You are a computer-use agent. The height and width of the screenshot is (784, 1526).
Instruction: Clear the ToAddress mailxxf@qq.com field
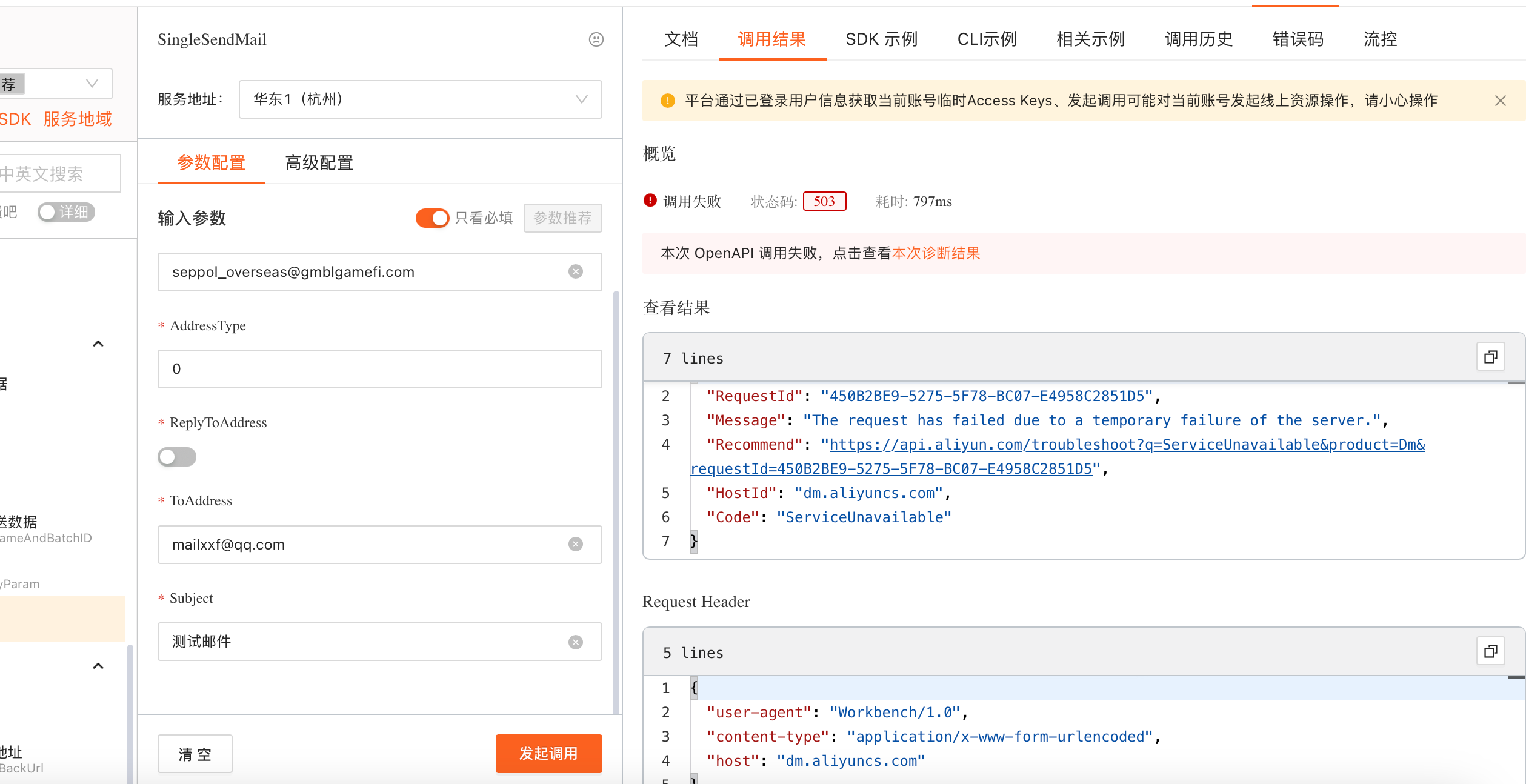tap(576, 544)
